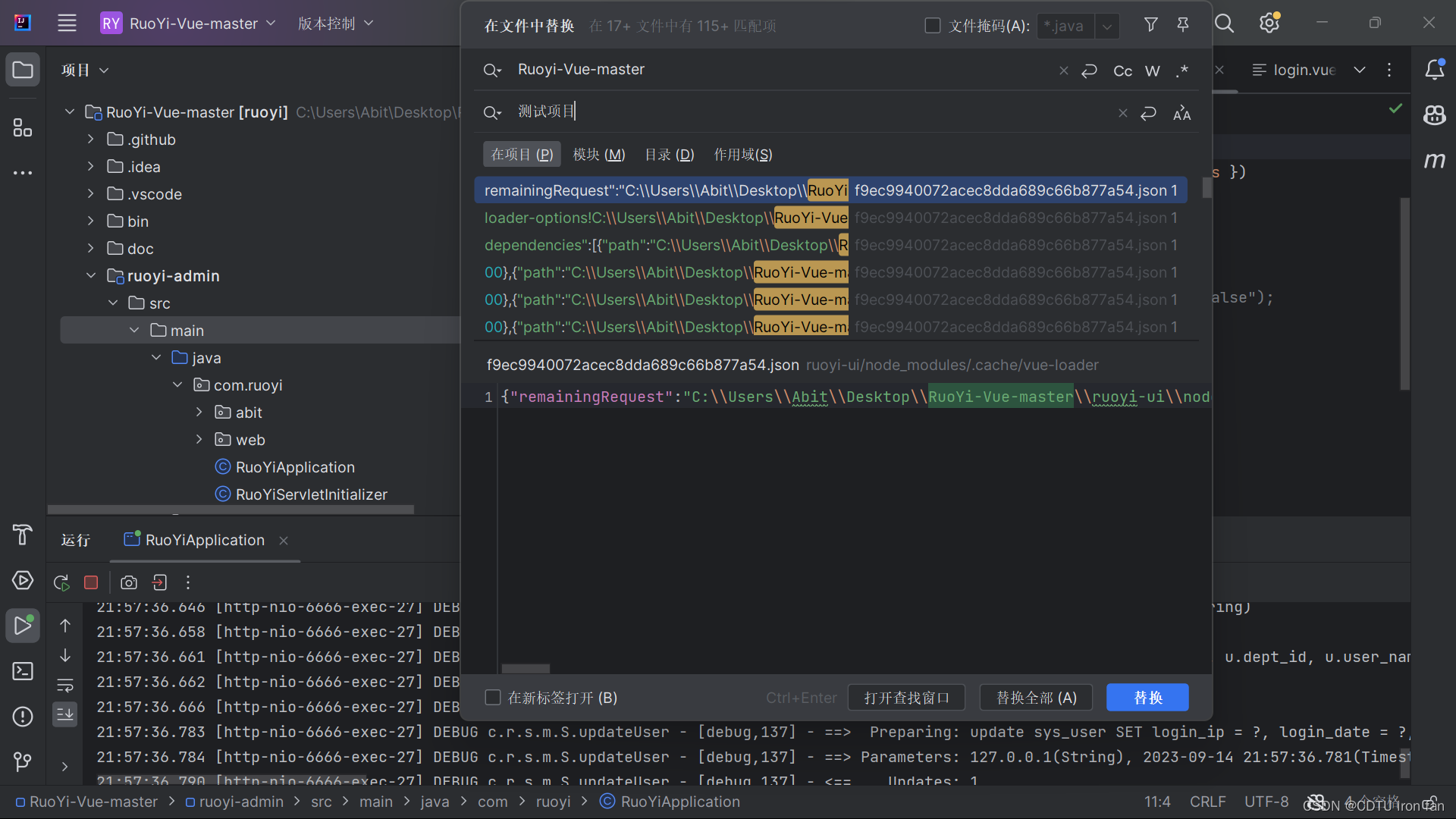Image resolution: width=1456 pixels, height=819 pixels.
Task: Clear the replacement field text
Action: 1123,113
